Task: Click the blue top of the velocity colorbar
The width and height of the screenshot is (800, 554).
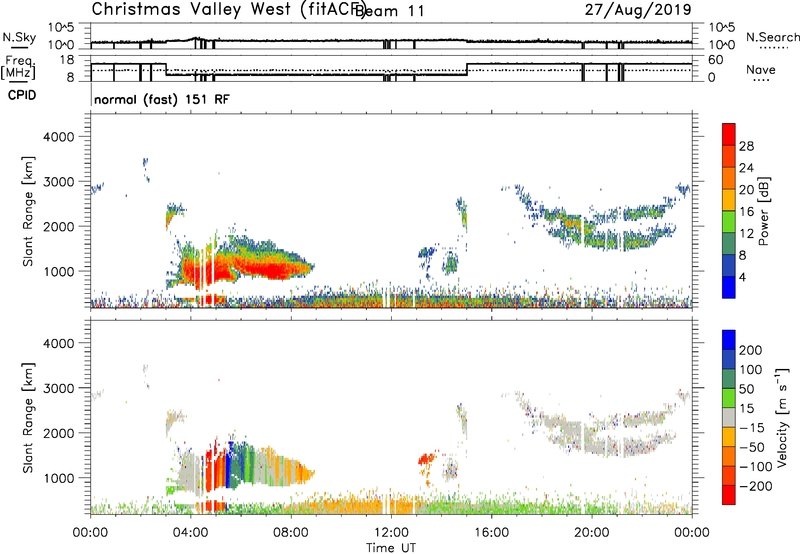Action: point(729,340)
